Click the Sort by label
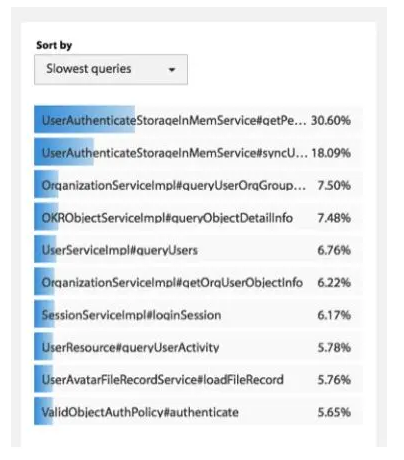This screenshot has width=404, height=460. pos(54,45)
